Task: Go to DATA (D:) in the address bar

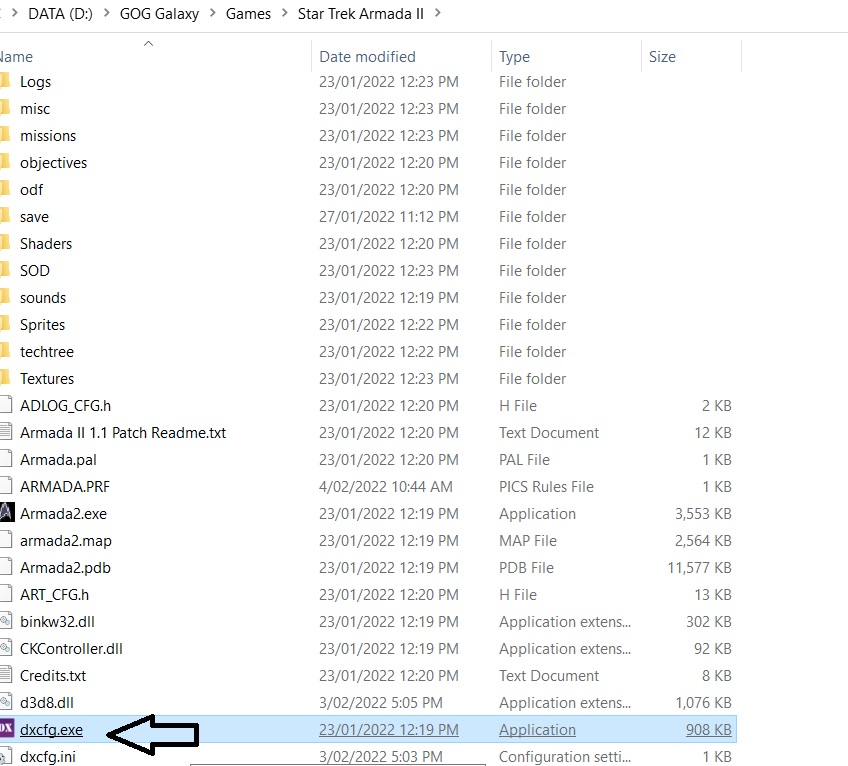Action: 61,14
